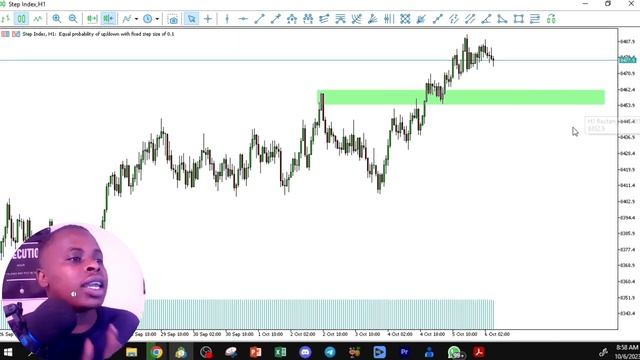The height and width of the screenshot is (360, 640).
Task: Open Google Chrome from the taskbar
Action: pyautogui.click(x=156, y=352)
